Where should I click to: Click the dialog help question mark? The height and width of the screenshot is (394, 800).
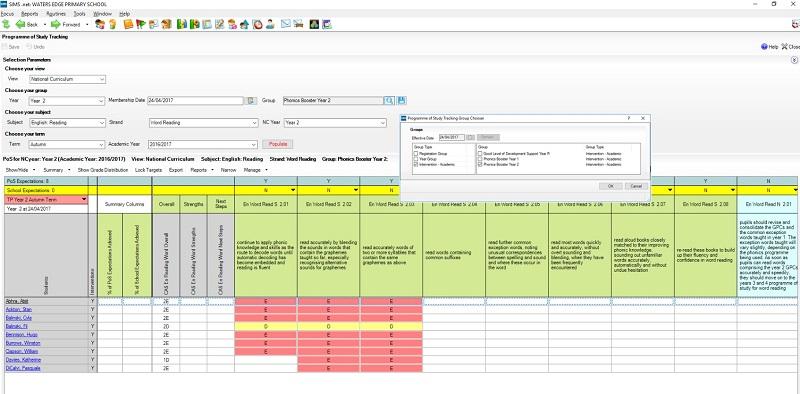629,118
